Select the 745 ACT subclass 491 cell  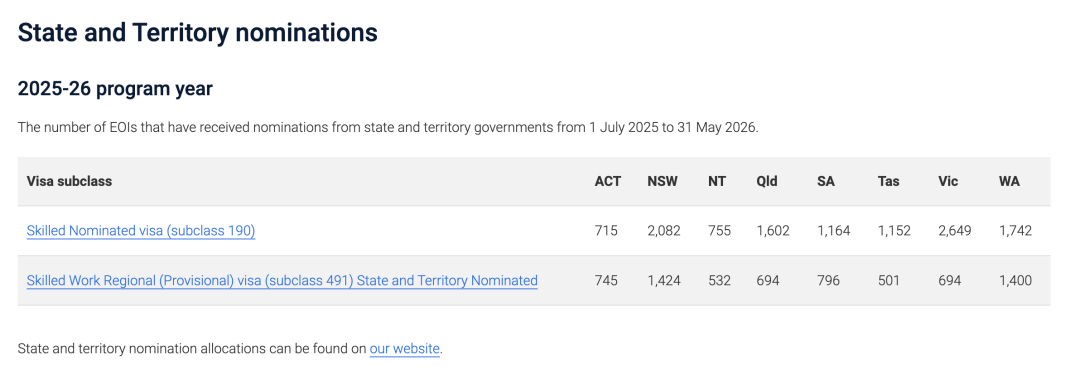point(606,280)
